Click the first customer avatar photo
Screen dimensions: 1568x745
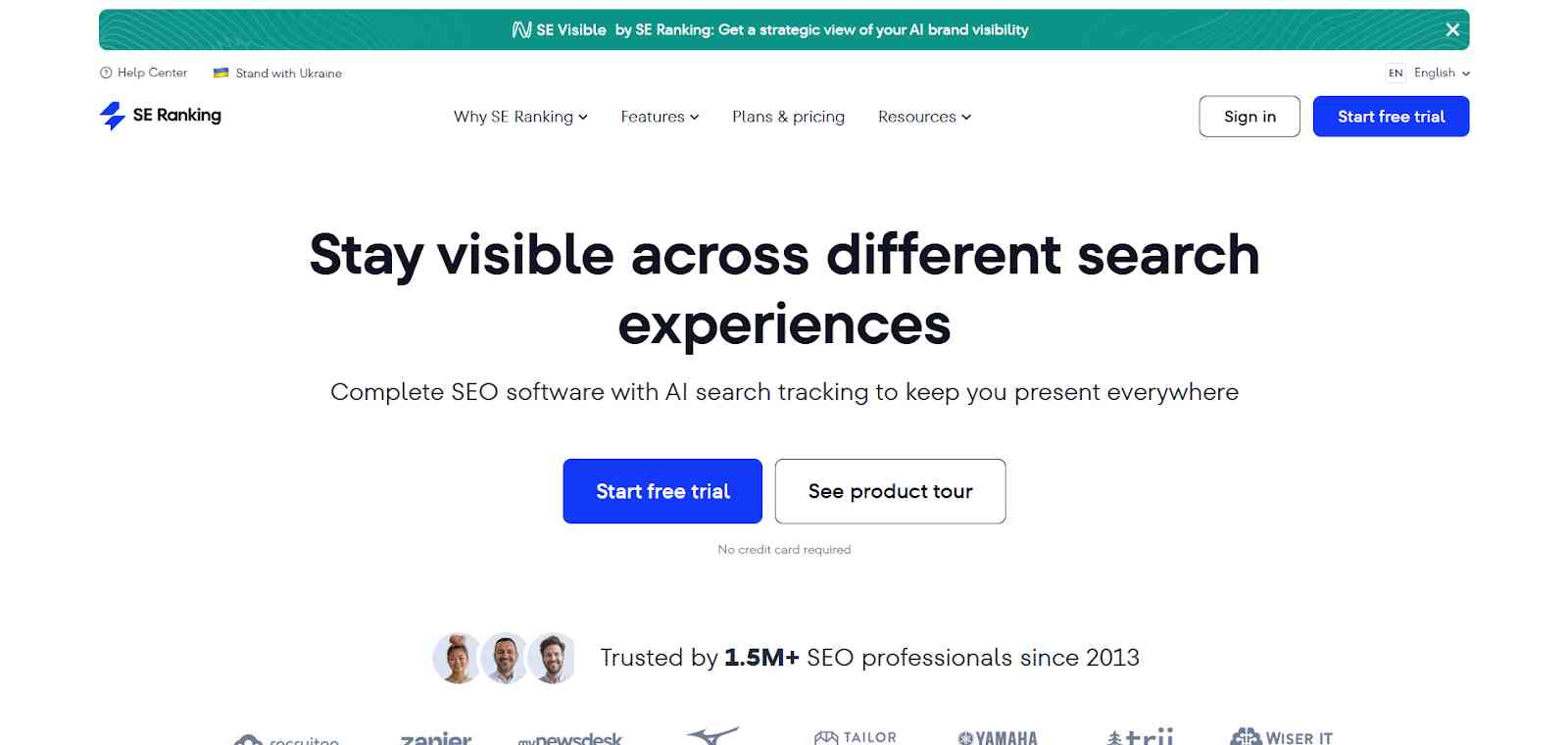pos(457,658)
